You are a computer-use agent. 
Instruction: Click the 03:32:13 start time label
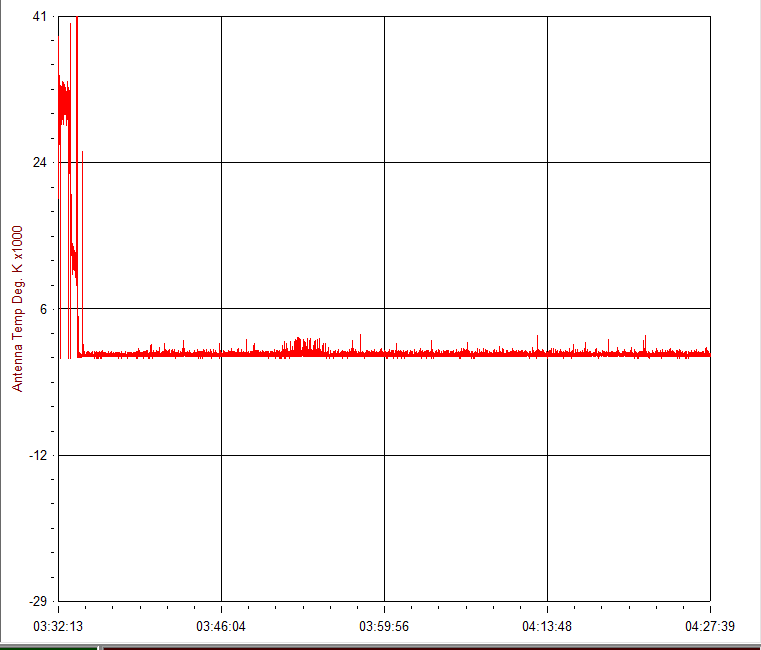point(58,626)
